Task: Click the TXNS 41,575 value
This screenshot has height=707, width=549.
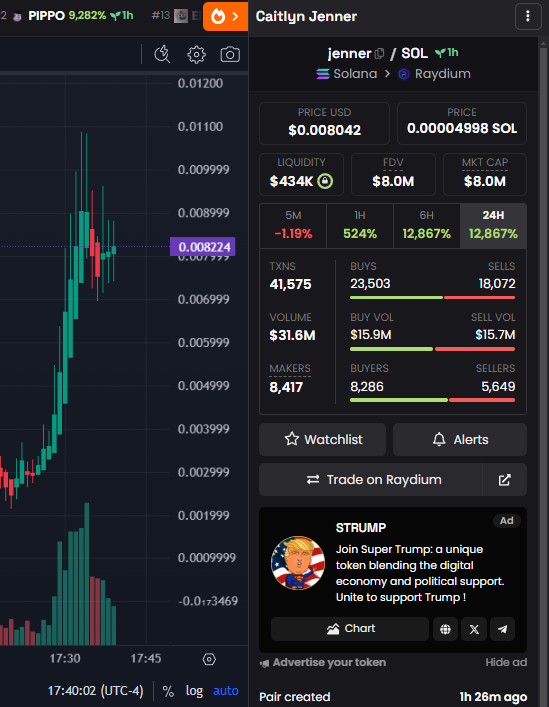Action: [x=290, y=285]
